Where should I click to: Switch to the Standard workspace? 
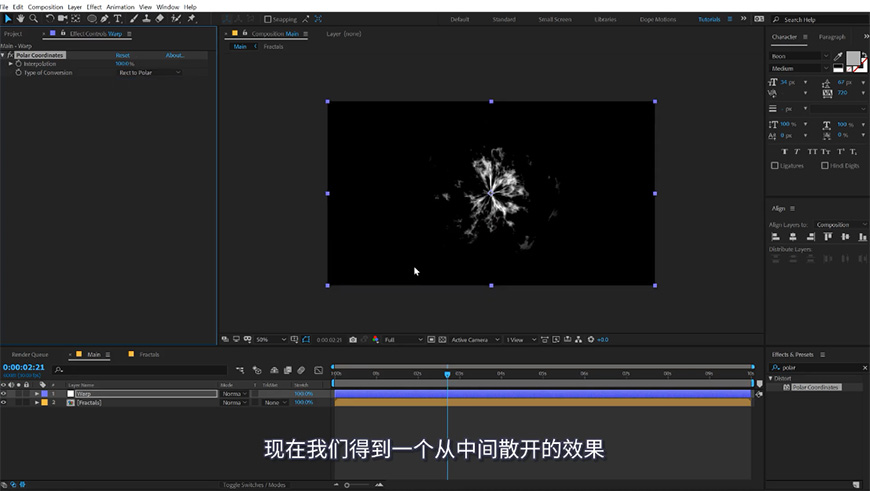pyautogui.click(x=504, y=19)
